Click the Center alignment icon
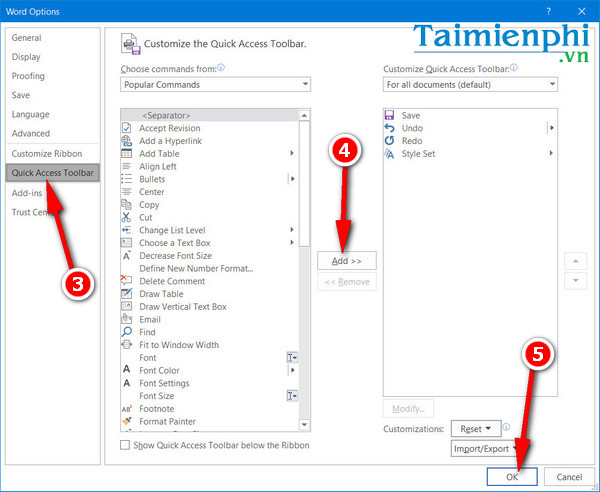 [126, 192]
